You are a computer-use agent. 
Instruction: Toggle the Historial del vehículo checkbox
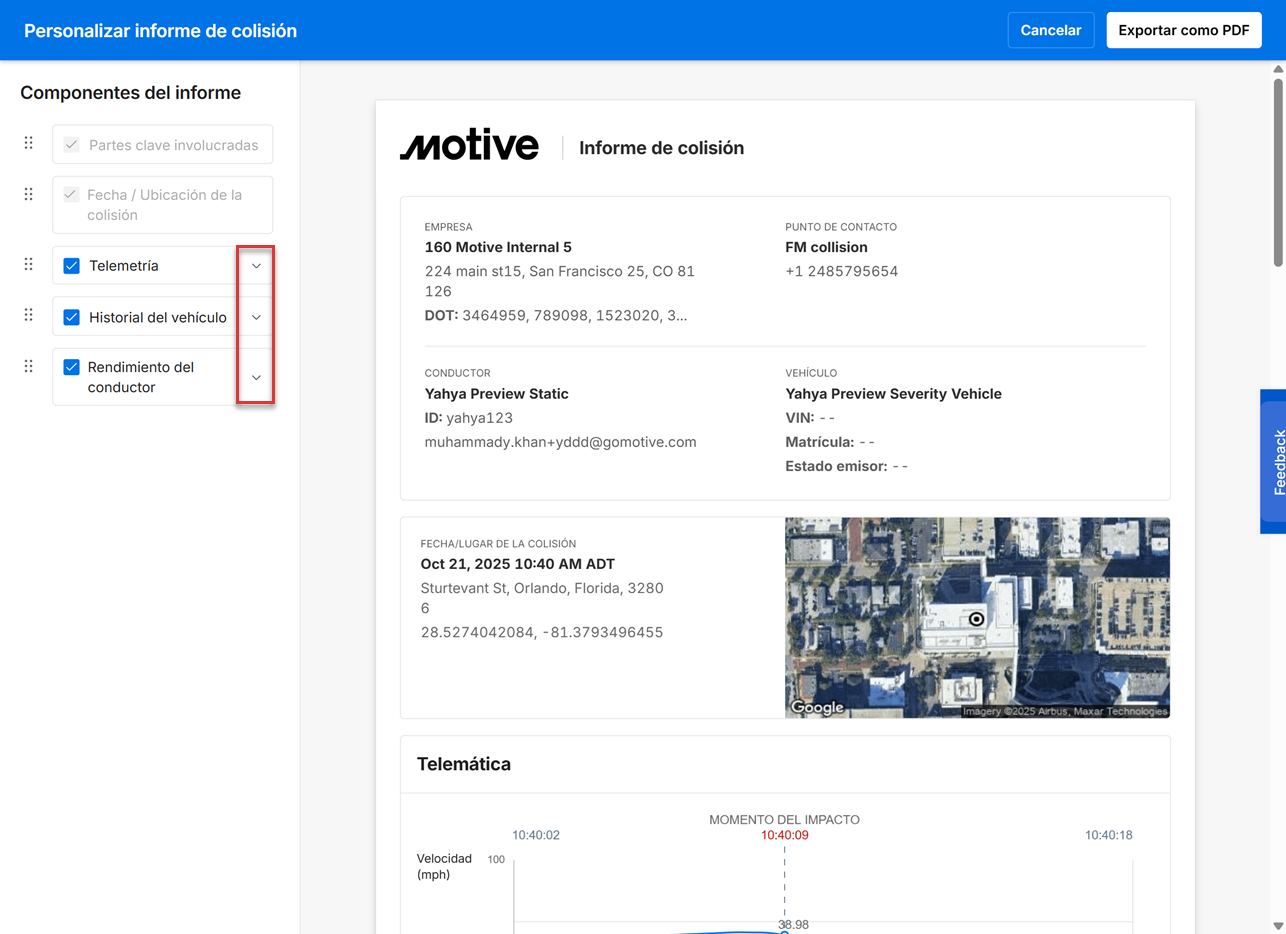point(72,317)
